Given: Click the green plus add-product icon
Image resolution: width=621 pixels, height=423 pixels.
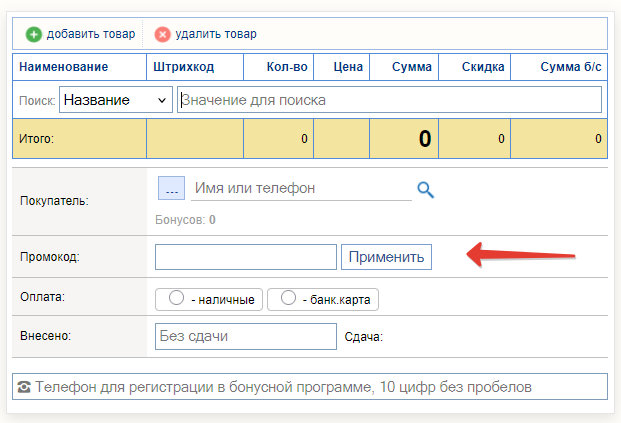Looking at the screenshot, I should 34,34.
